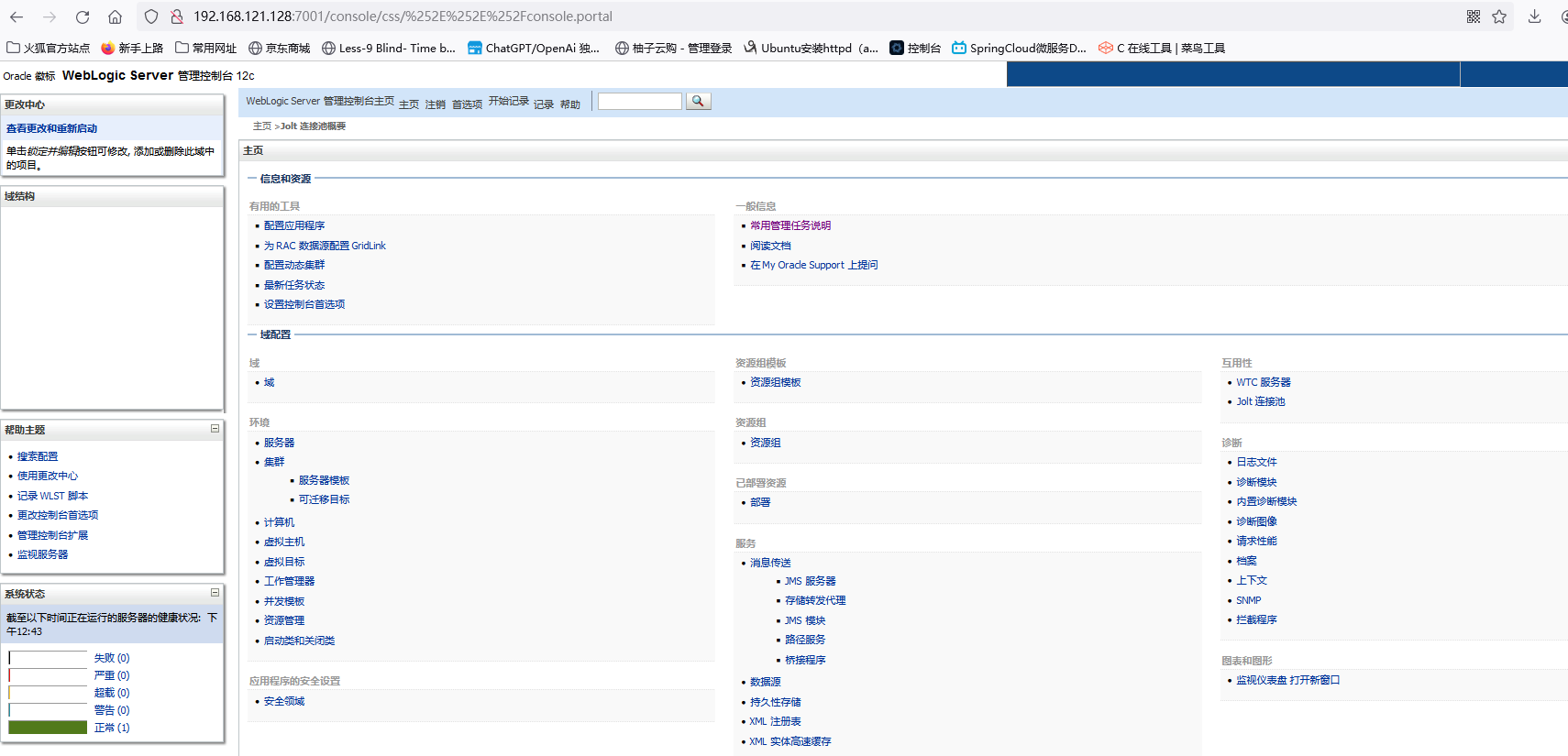This screenshot has height=756, width=1568.
Task: Click 开始记录 in the console toolbar
Action: point(509,101)
